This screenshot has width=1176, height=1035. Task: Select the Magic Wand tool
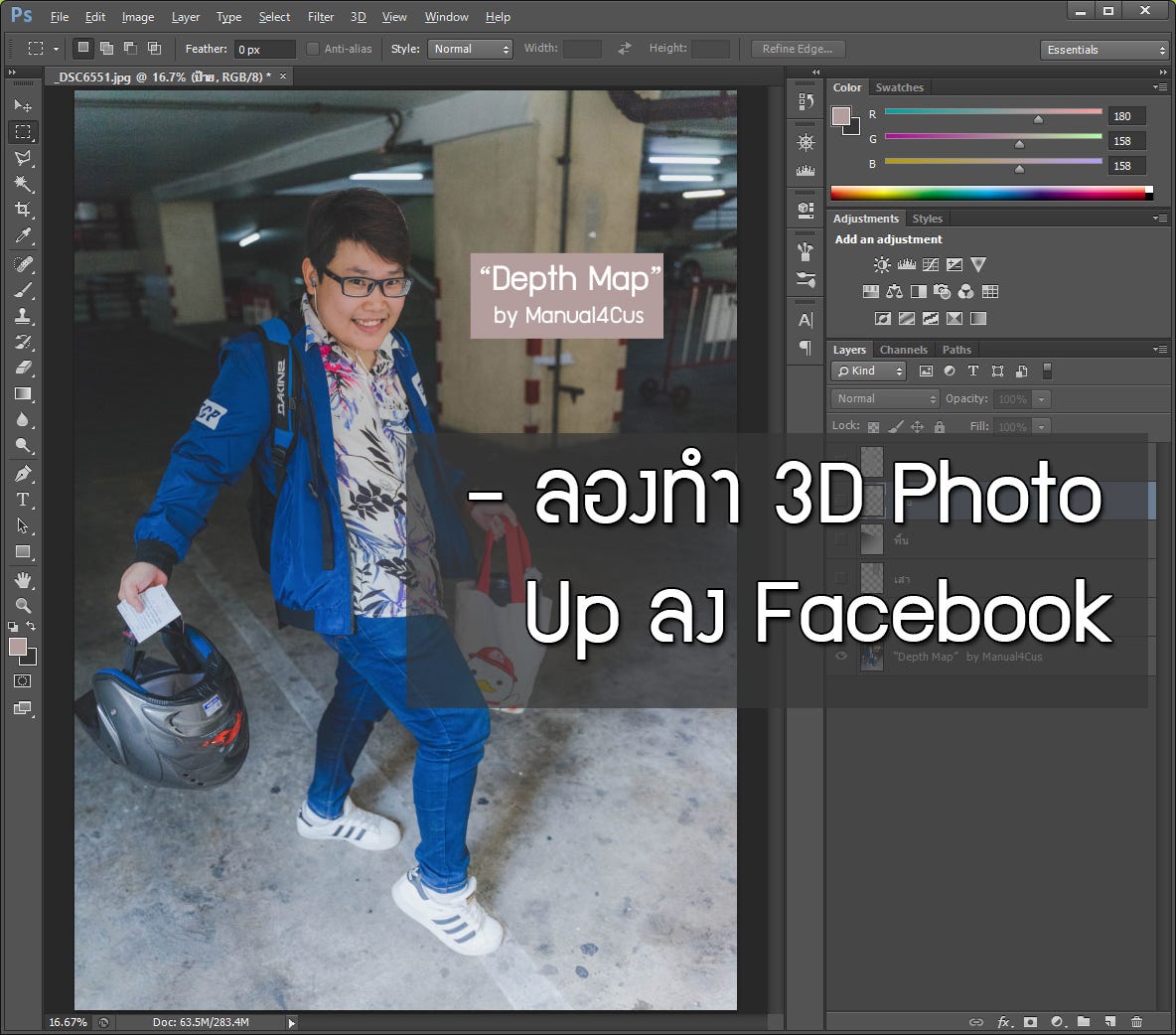coord(23,184)
